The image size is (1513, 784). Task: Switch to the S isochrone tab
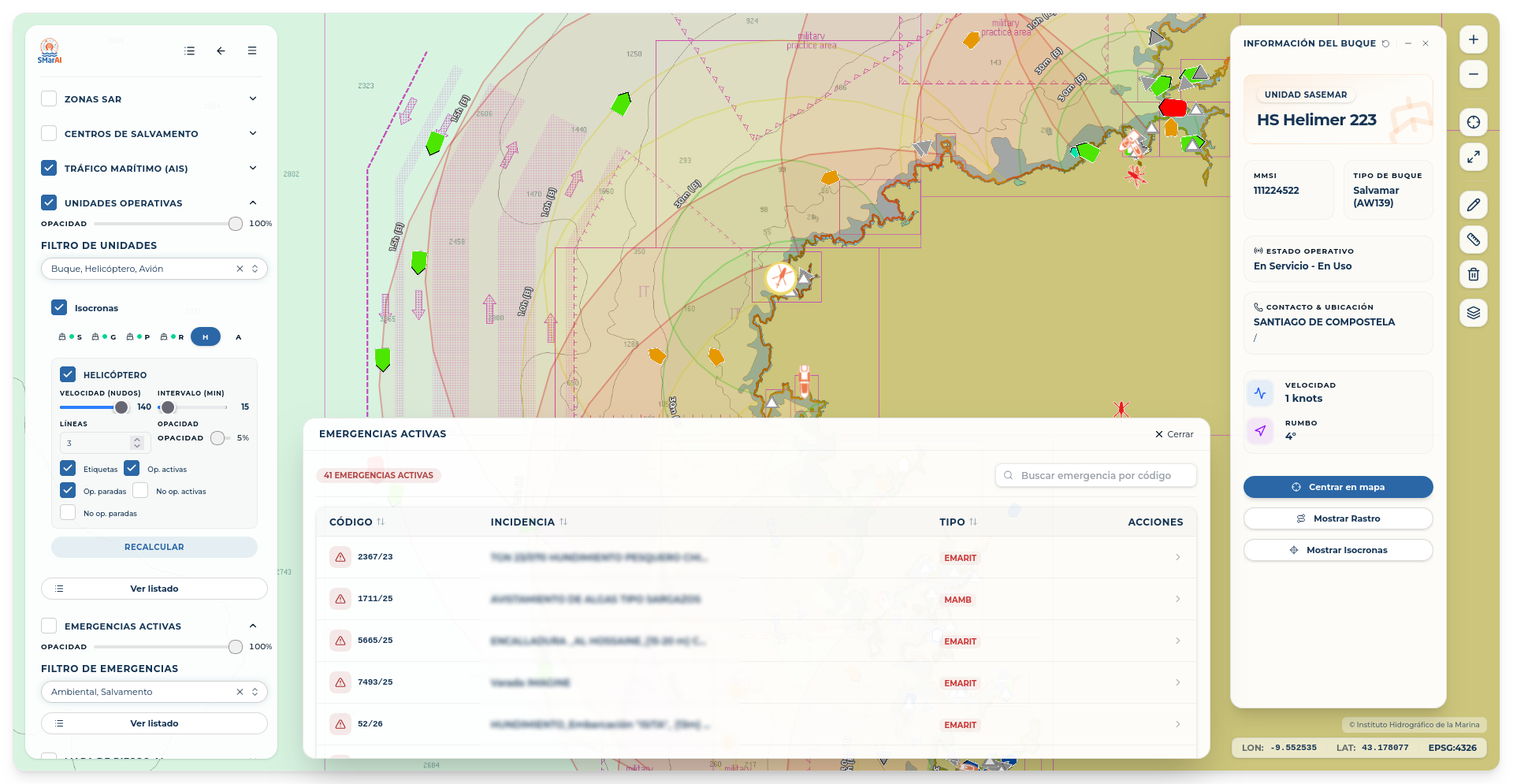point(70,336)
